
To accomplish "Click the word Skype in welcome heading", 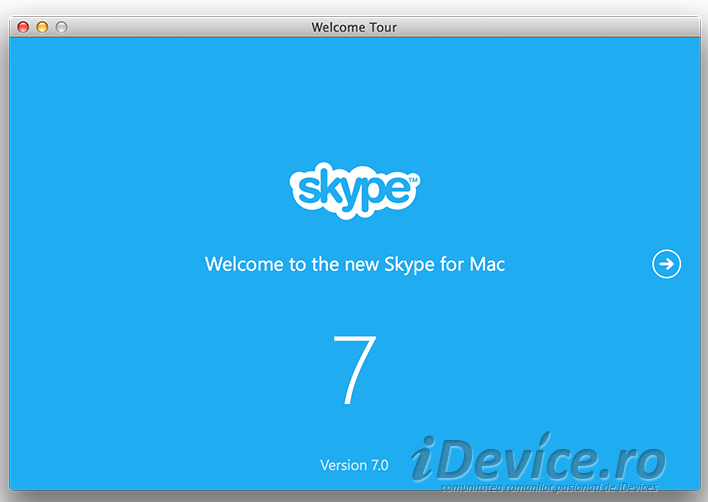I will click(410, 264).
